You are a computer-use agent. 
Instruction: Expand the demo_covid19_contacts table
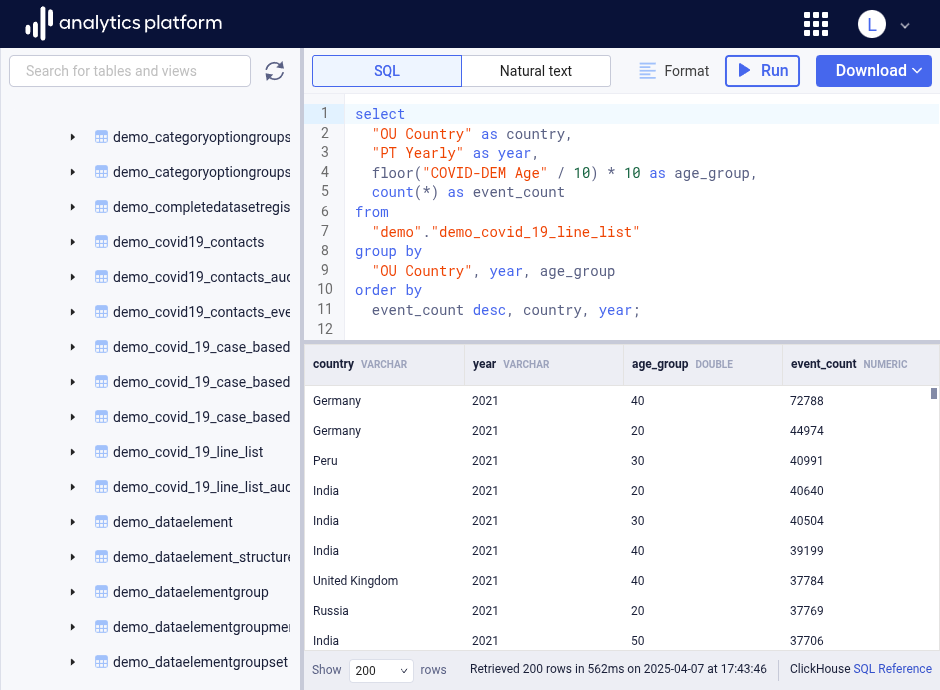[x=73, y=242]
